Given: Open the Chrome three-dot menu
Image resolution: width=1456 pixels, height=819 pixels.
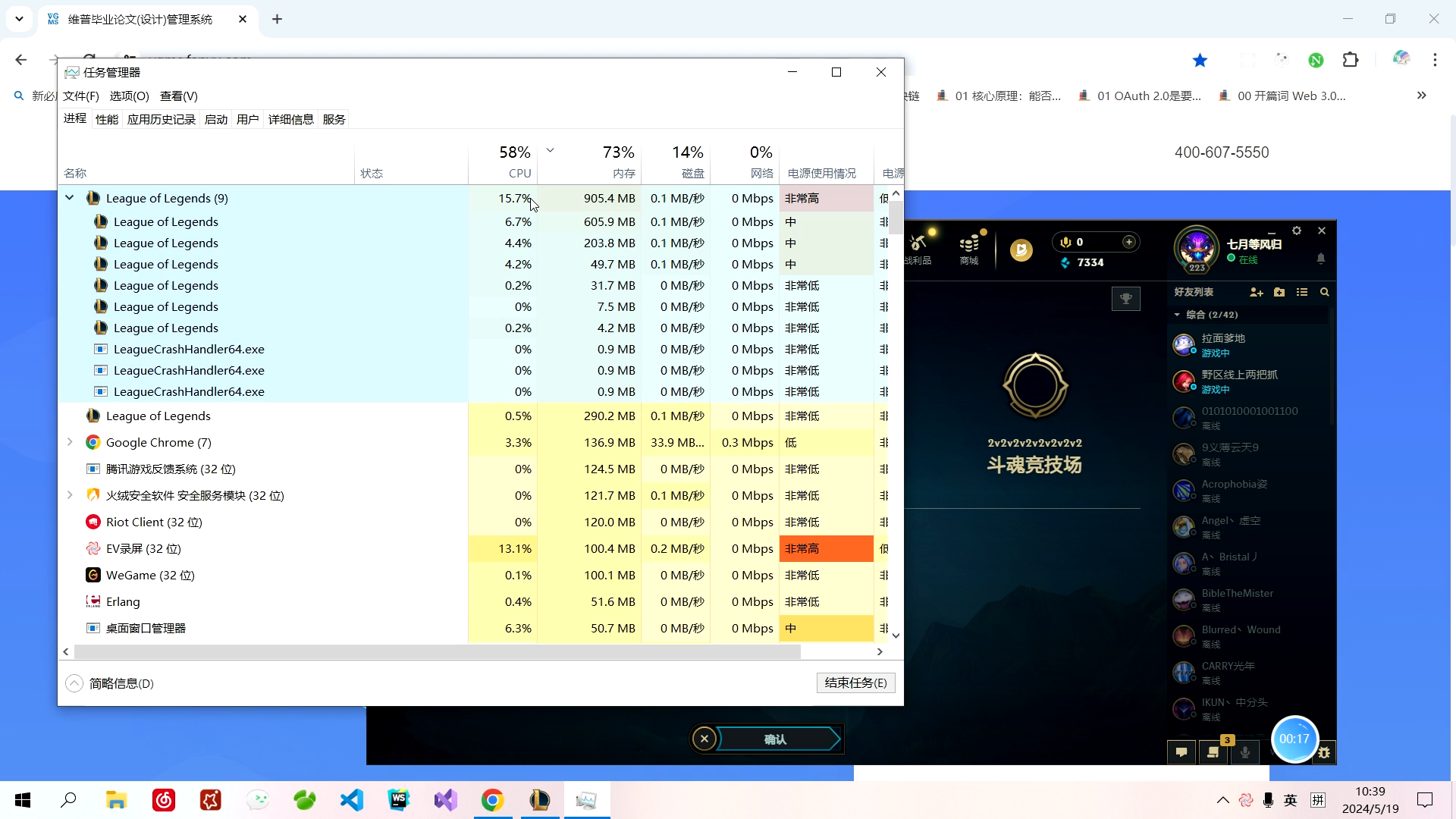Looking at the screenshot, I should click(1435, 60).
